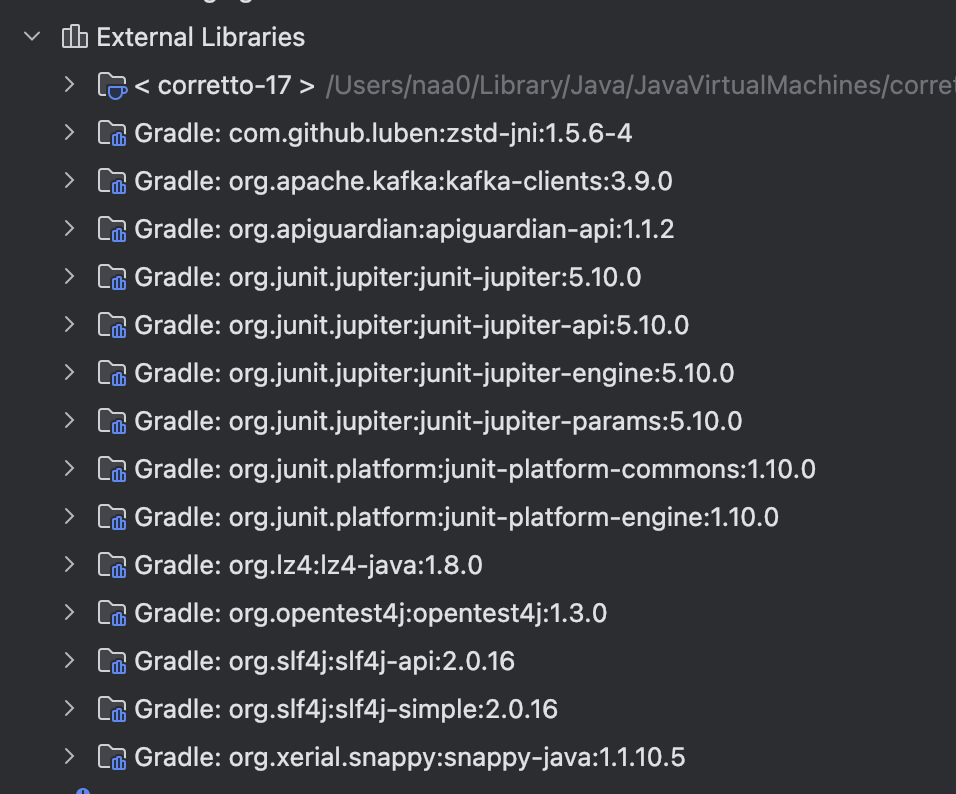Click the slf4j-simple library icon
Viewport: 956px width, 794px height.
click(112, 709)
